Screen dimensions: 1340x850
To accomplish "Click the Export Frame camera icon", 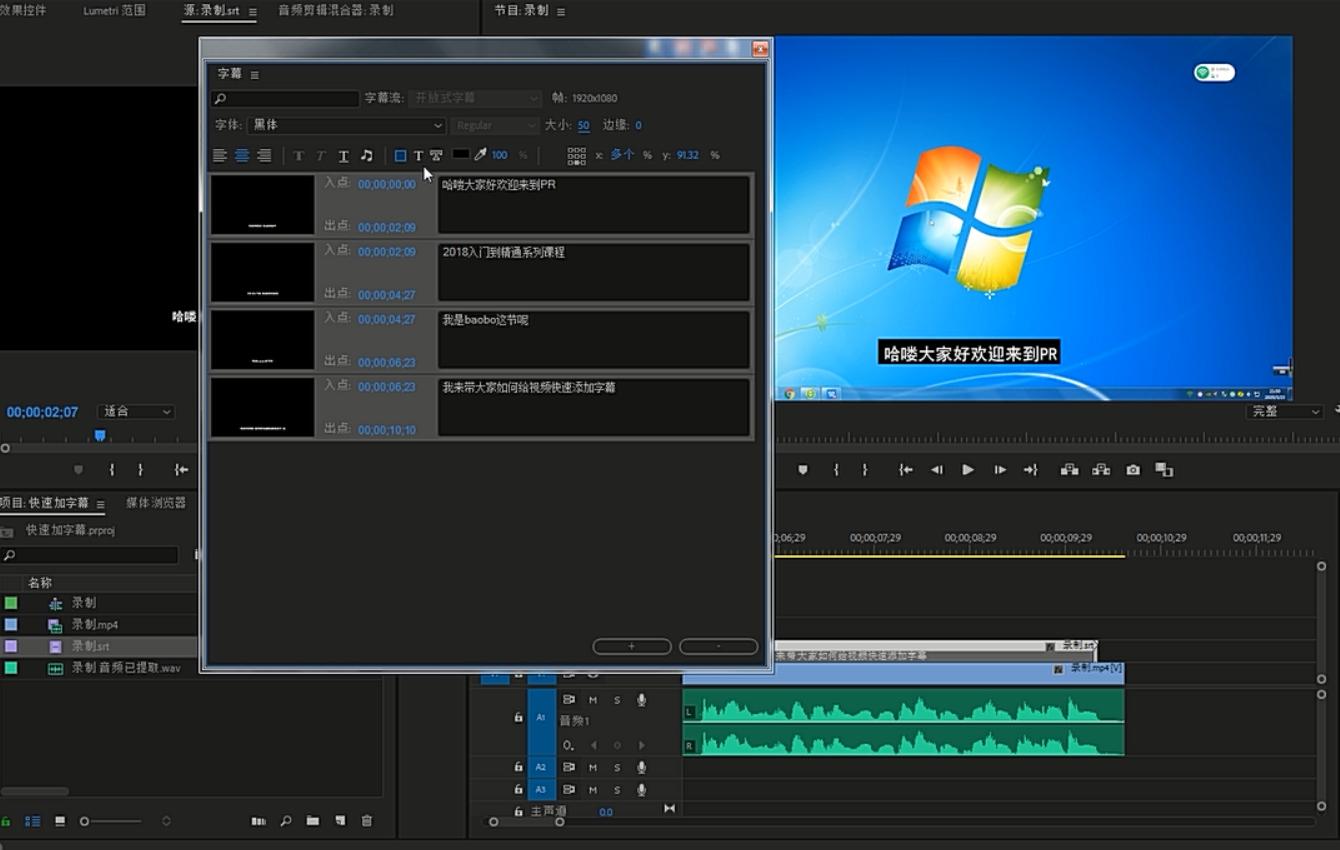I will (x=1133, y=470).
